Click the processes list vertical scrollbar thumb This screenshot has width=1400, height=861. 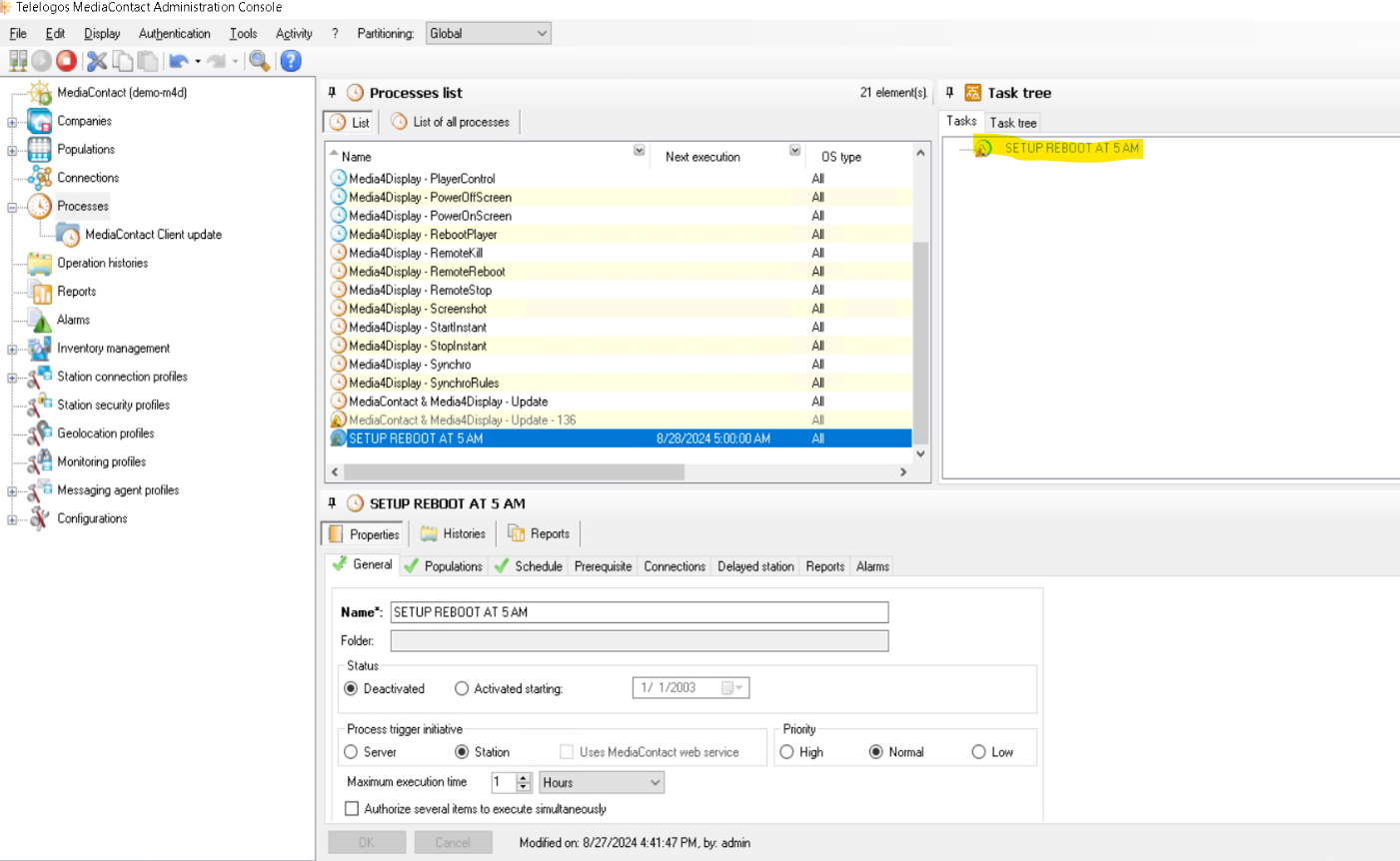[920, 343]
